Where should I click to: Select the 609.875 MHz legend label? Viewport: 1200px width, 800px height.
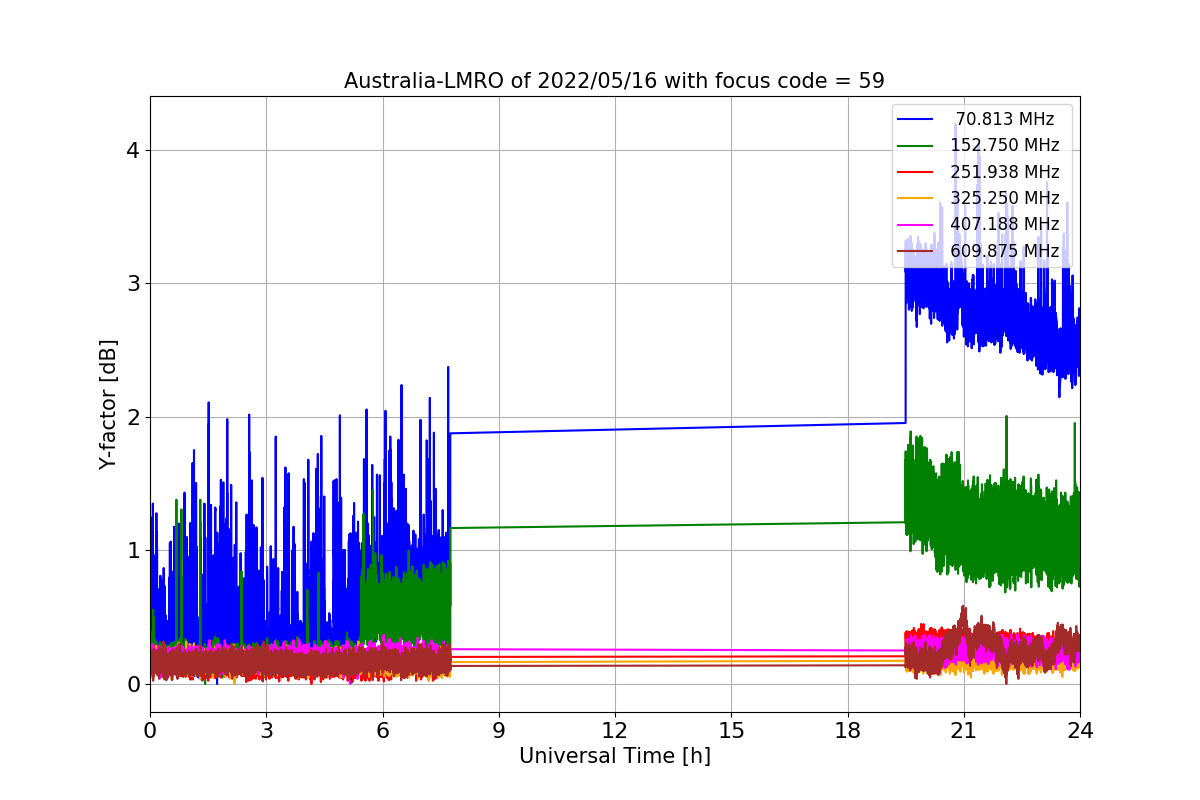[x=1005, y=250]
